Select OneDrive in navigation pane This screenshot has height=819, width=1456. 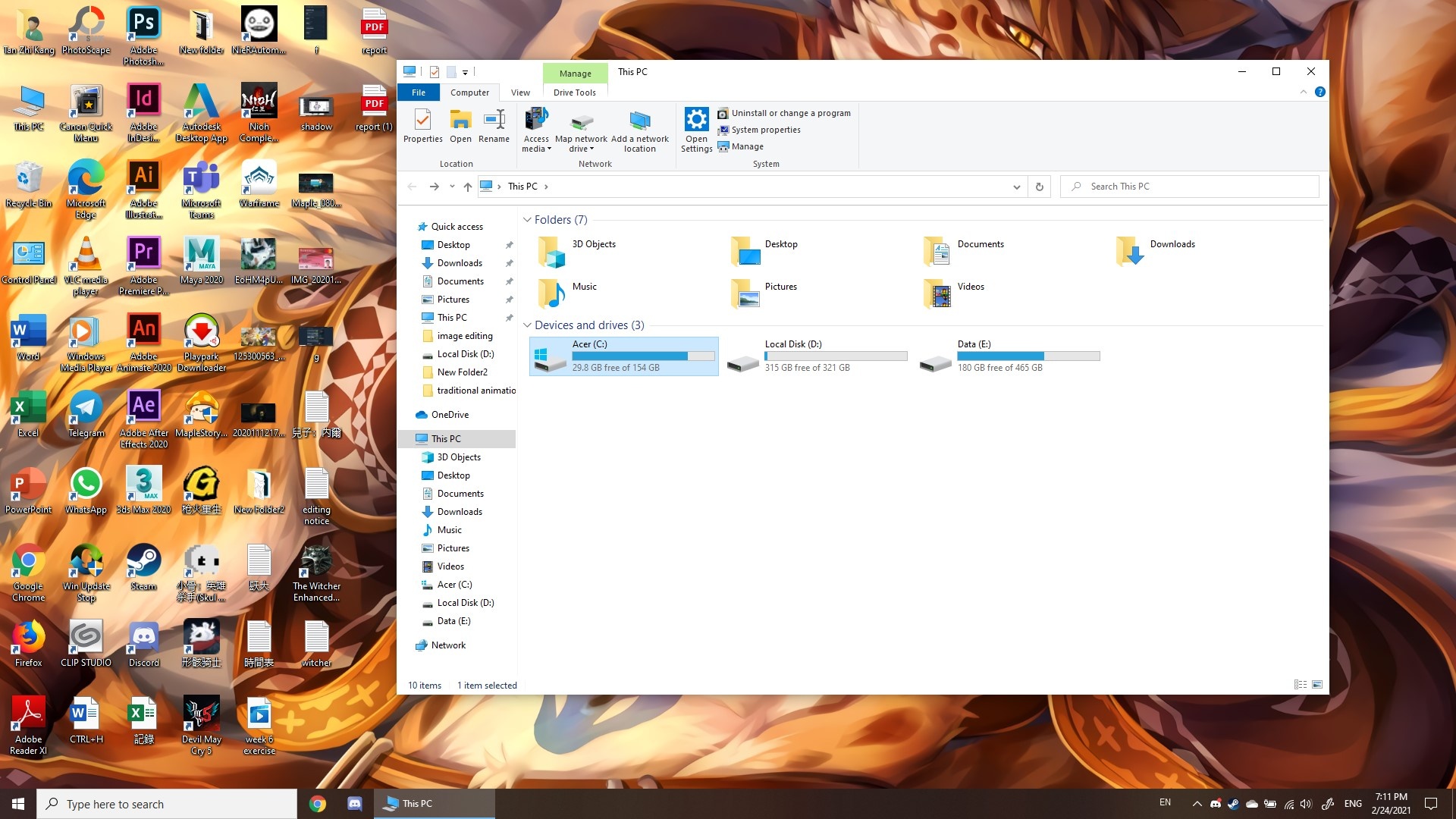[450, 415]
